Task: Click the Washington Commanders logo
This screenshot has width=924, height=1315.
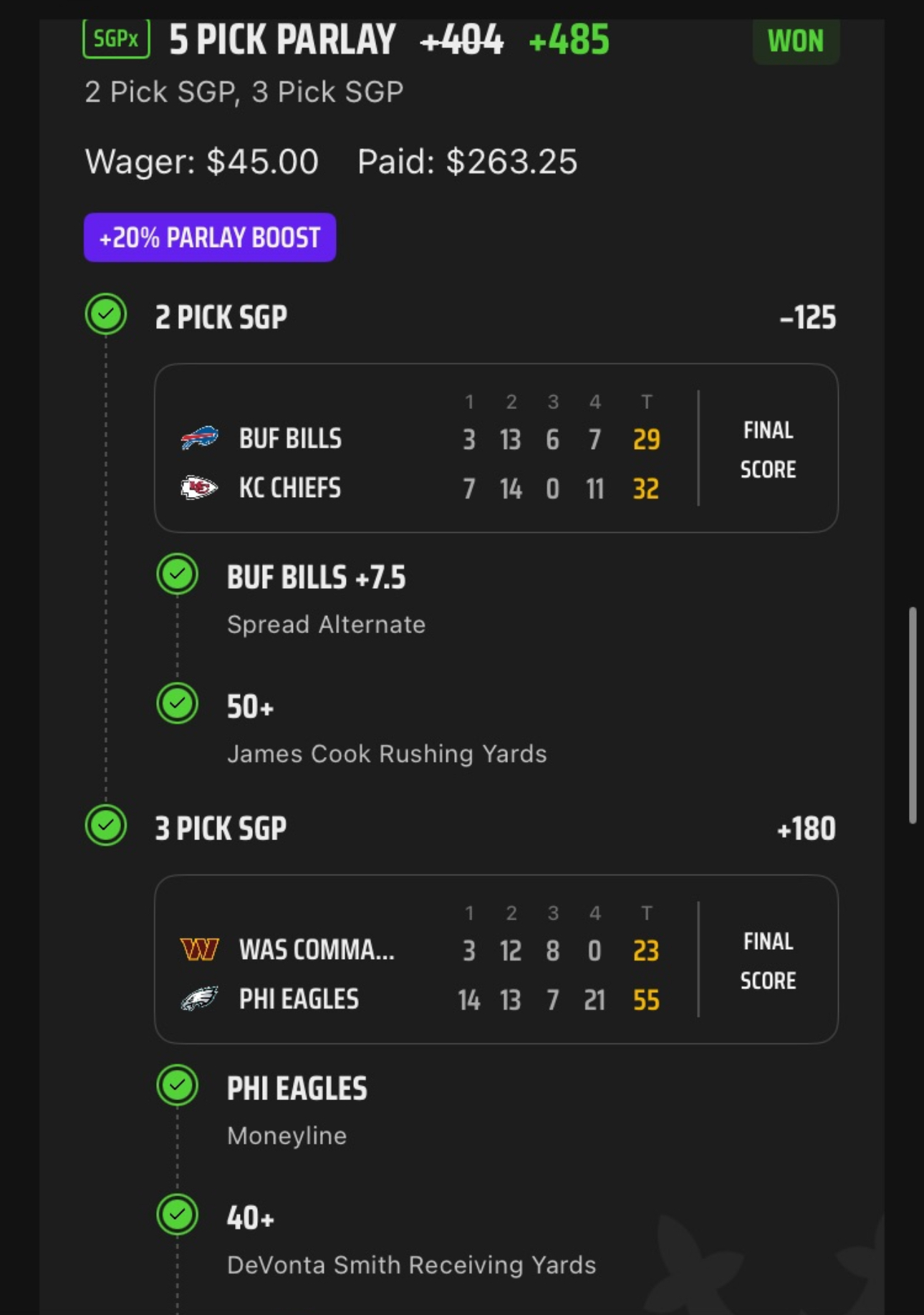Action: [199, 950]
